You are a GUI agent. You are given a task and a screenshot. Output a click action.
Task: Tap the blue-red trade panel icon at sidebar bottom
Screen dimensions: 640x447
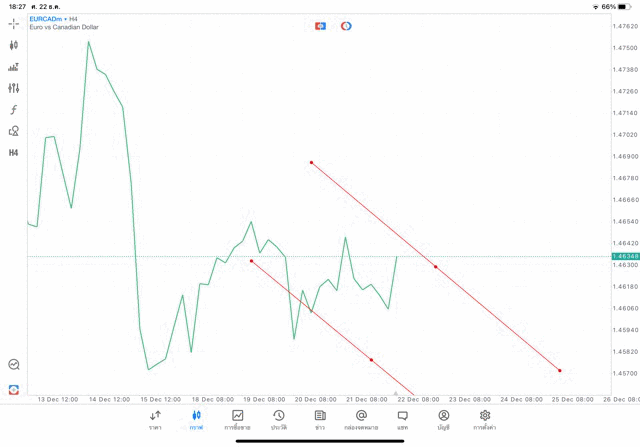point(14,389)
